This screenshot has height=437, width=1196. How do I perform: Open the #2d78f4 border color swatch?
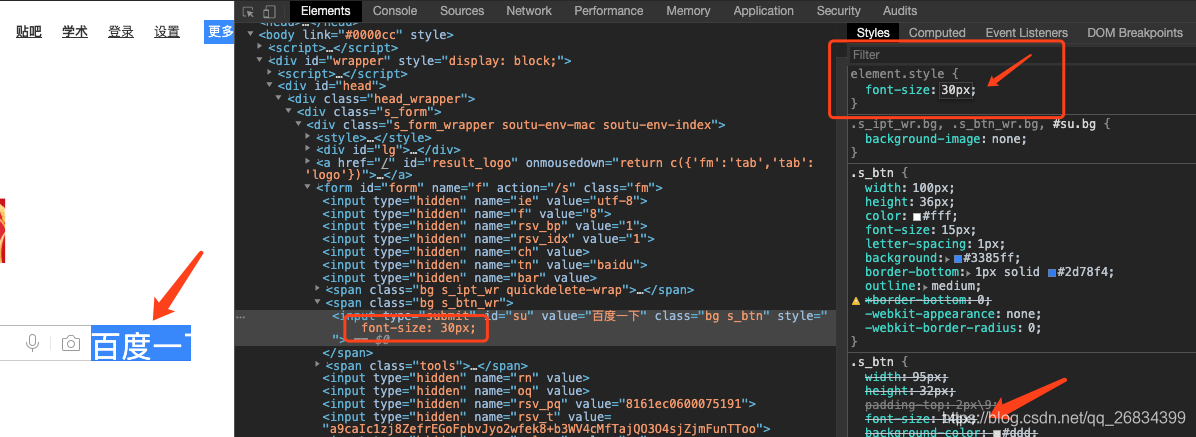pos(1053,272)
